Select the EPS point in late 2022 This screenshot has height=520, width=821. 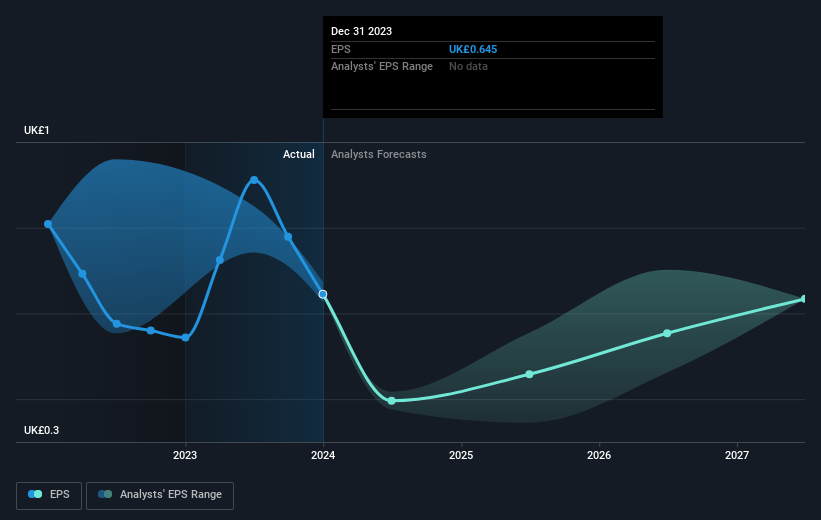click(x=151, y=330)
